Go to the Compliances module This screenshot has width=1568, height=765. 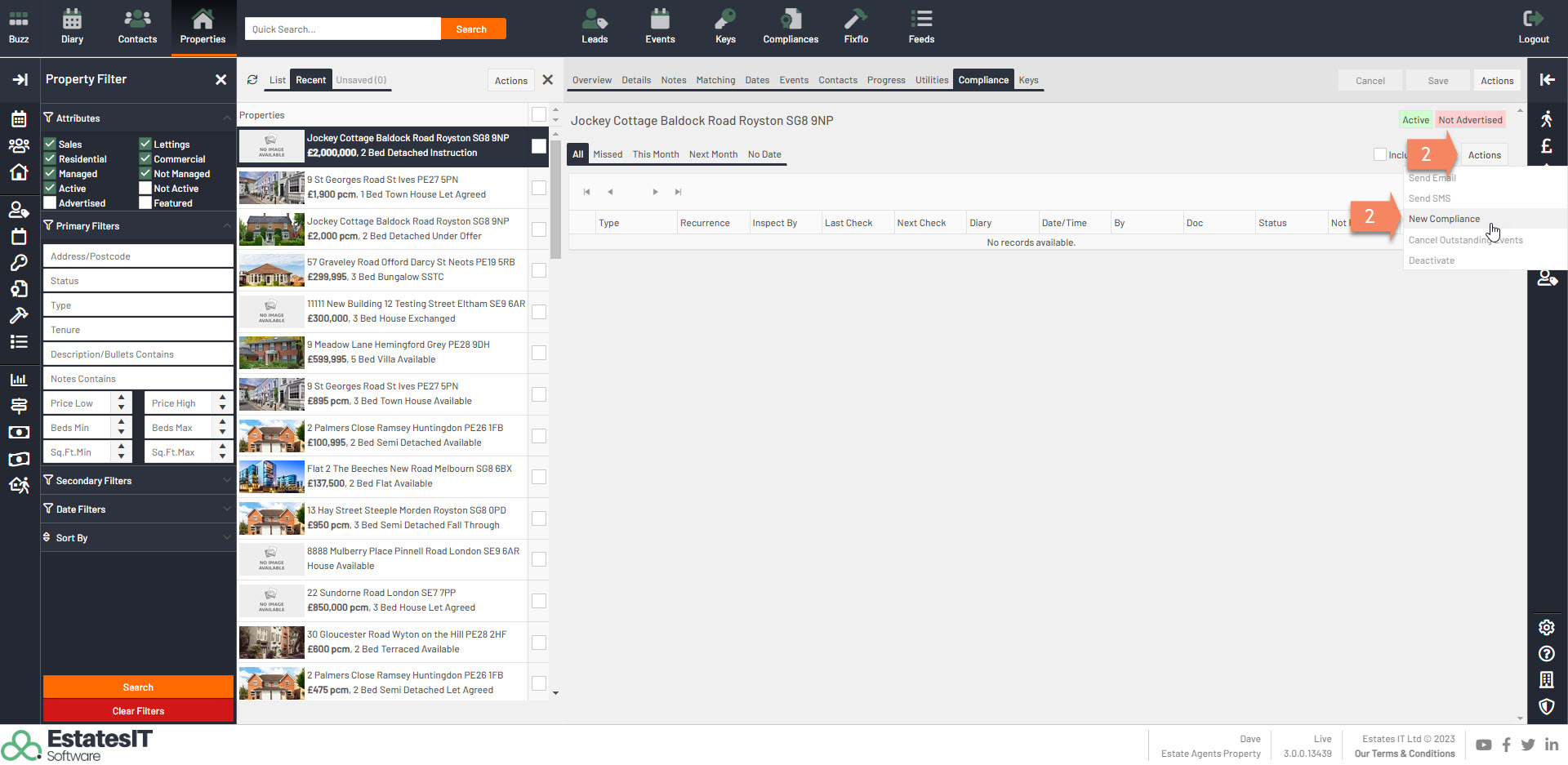tap(790, 27)
